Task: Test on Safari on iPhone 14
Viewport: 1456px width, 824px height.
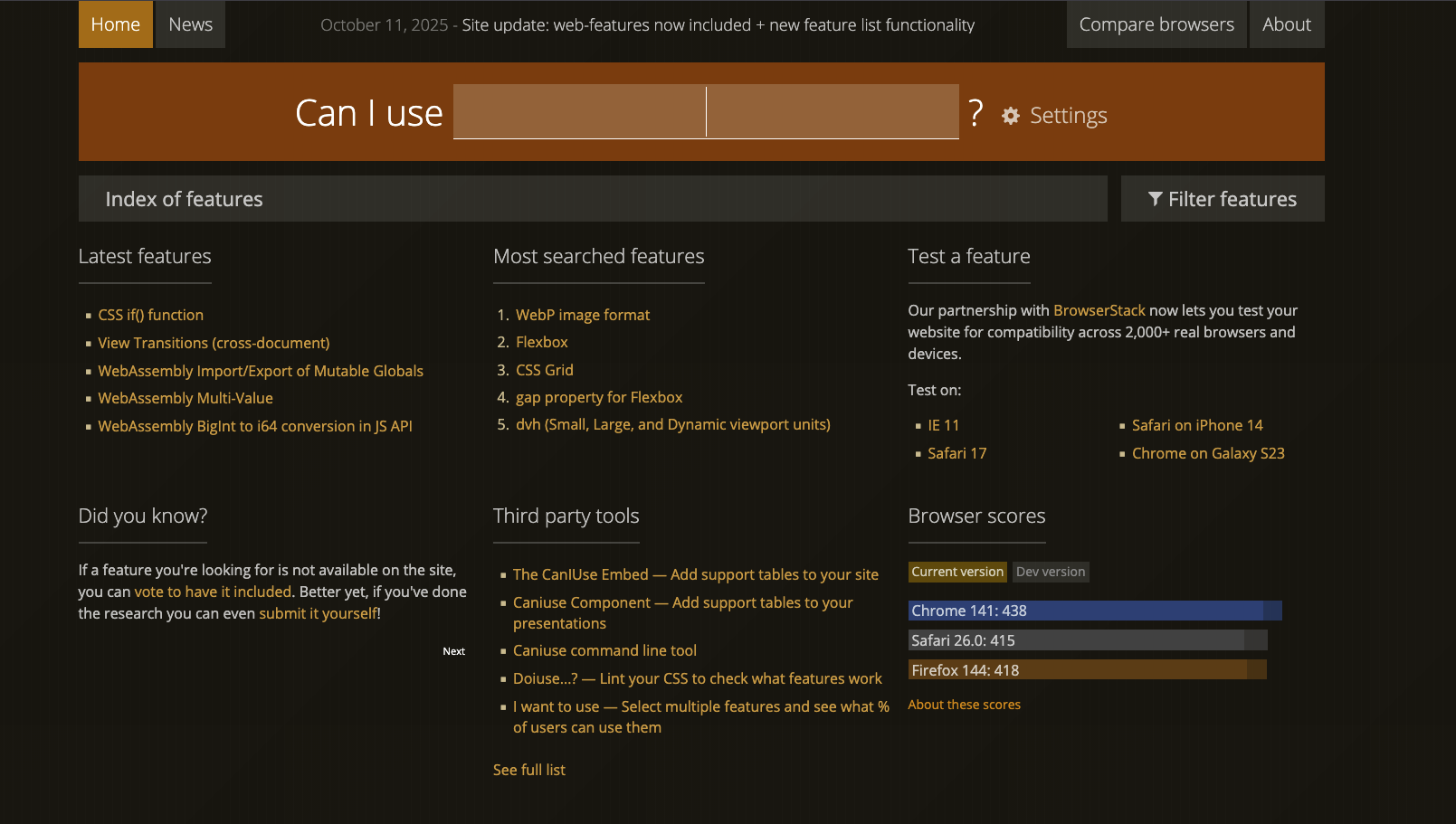Action: coord(1196,425)
